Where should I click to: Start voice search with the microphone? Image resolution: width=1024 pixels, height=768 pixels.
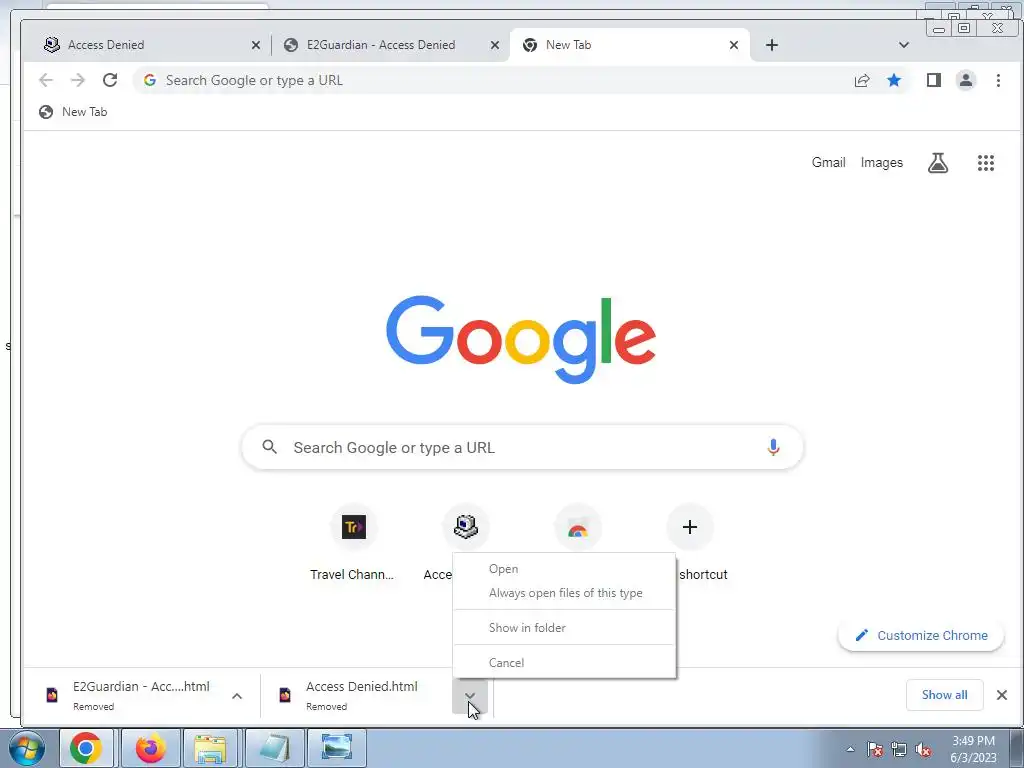point(773,447)
